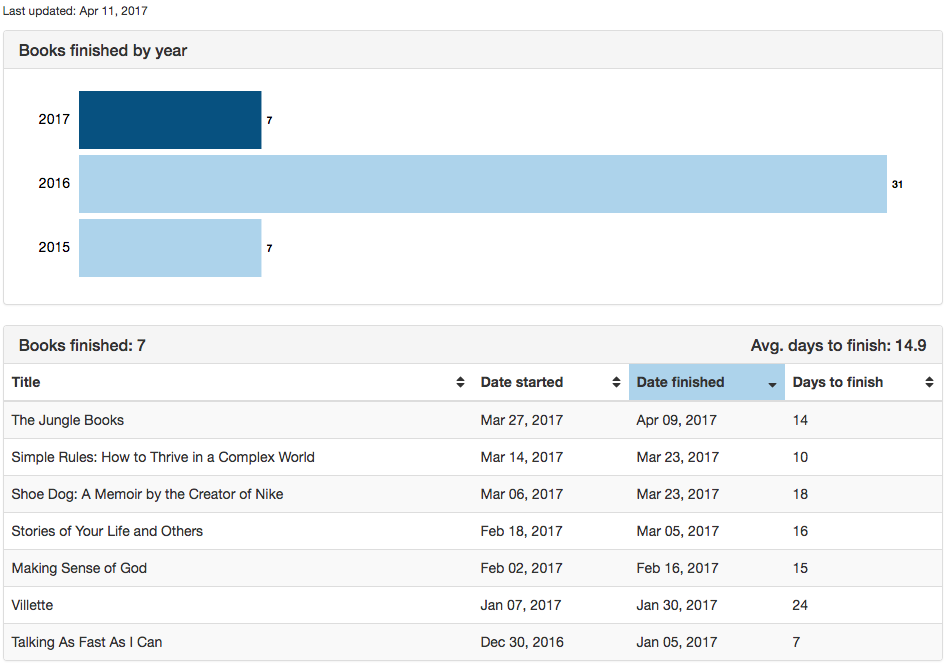Select the 2017 bar in chart
The image size is (948, 665).
[x=170, y=120]
